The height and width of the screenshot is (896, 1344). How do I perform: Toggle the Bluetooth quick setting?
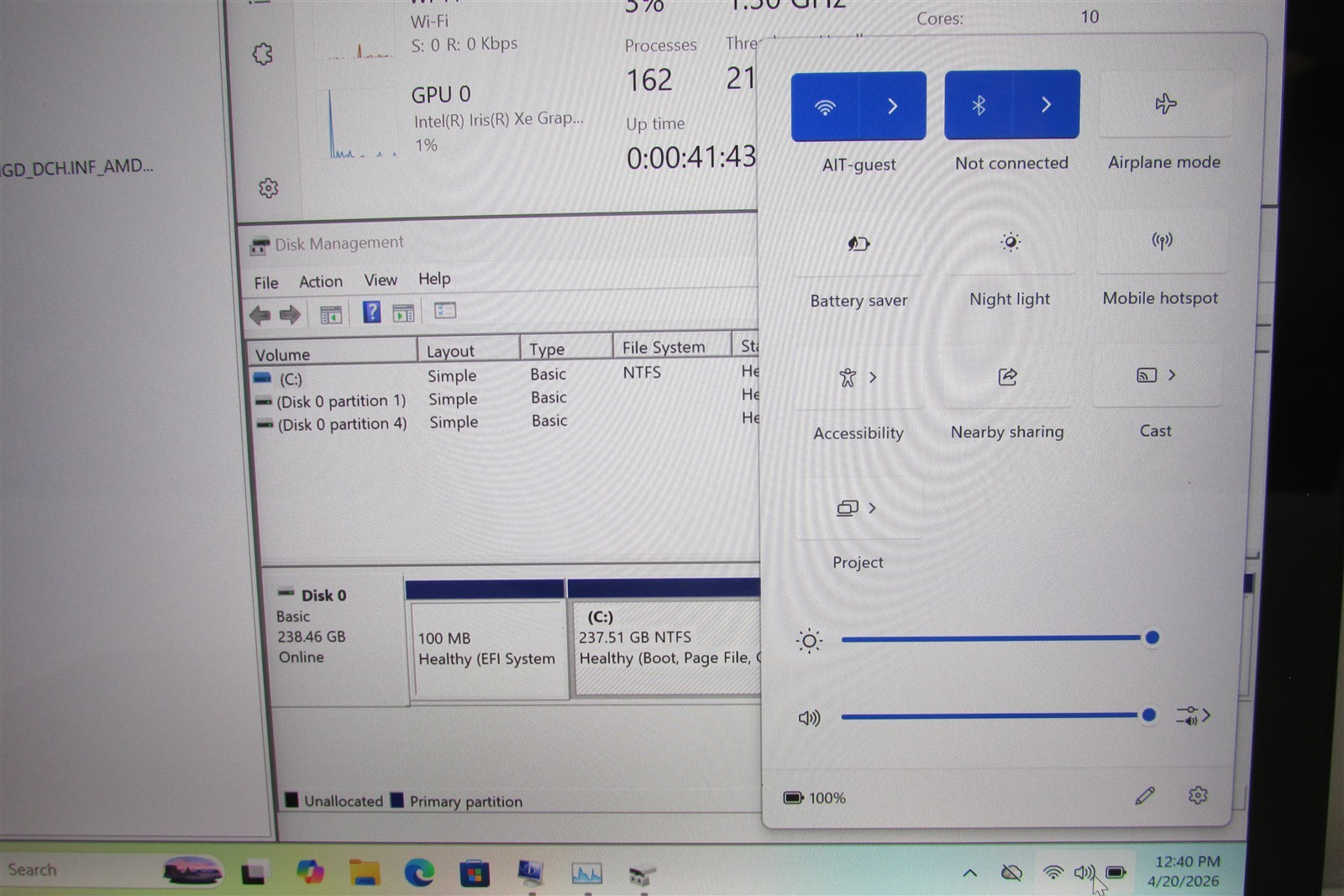pyautogui.click(x=978, y=105)
